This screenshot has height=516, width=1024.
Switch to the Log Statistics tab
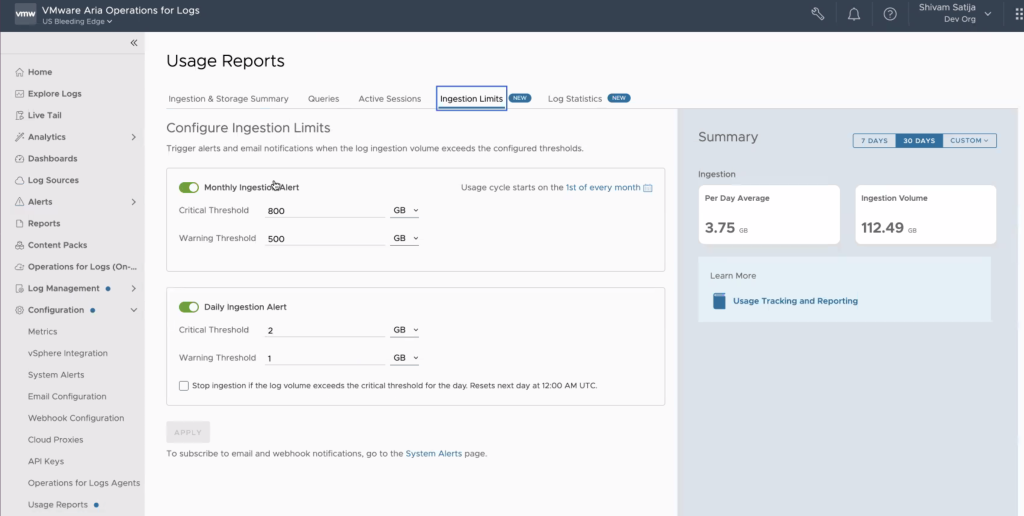coord(575,99)
